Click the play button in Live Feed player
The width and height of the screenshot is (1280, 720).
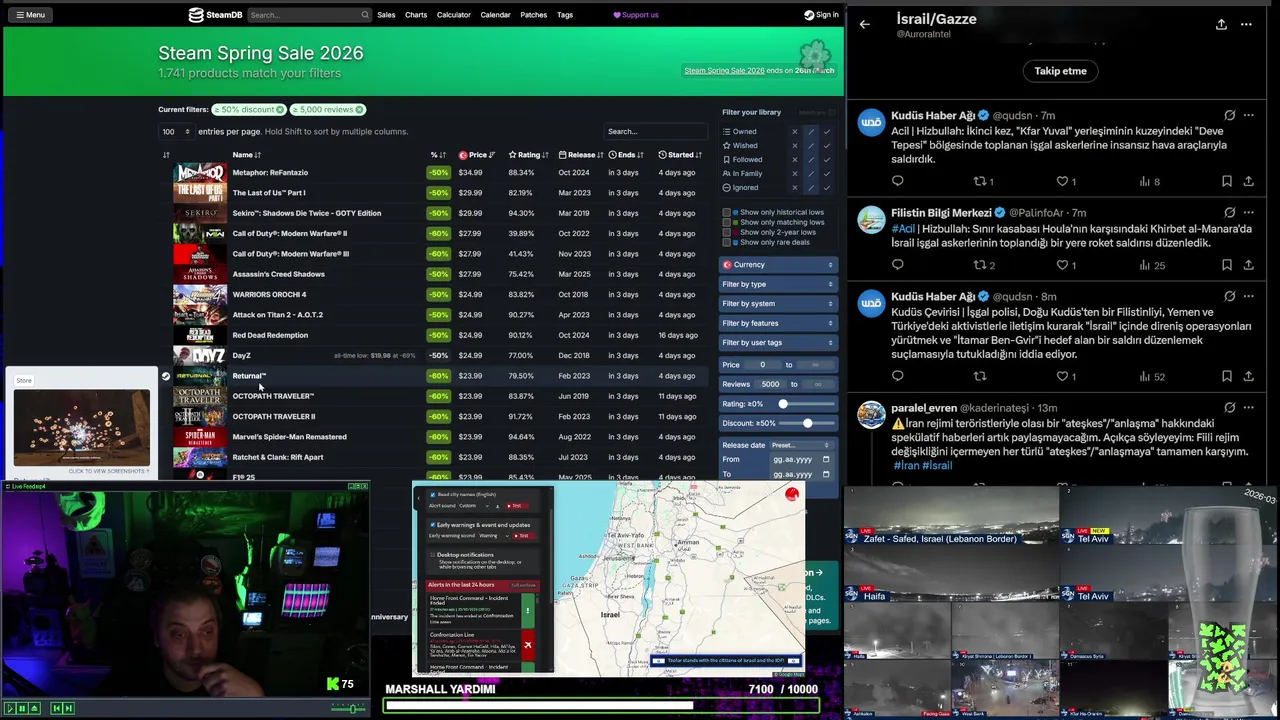10,708
